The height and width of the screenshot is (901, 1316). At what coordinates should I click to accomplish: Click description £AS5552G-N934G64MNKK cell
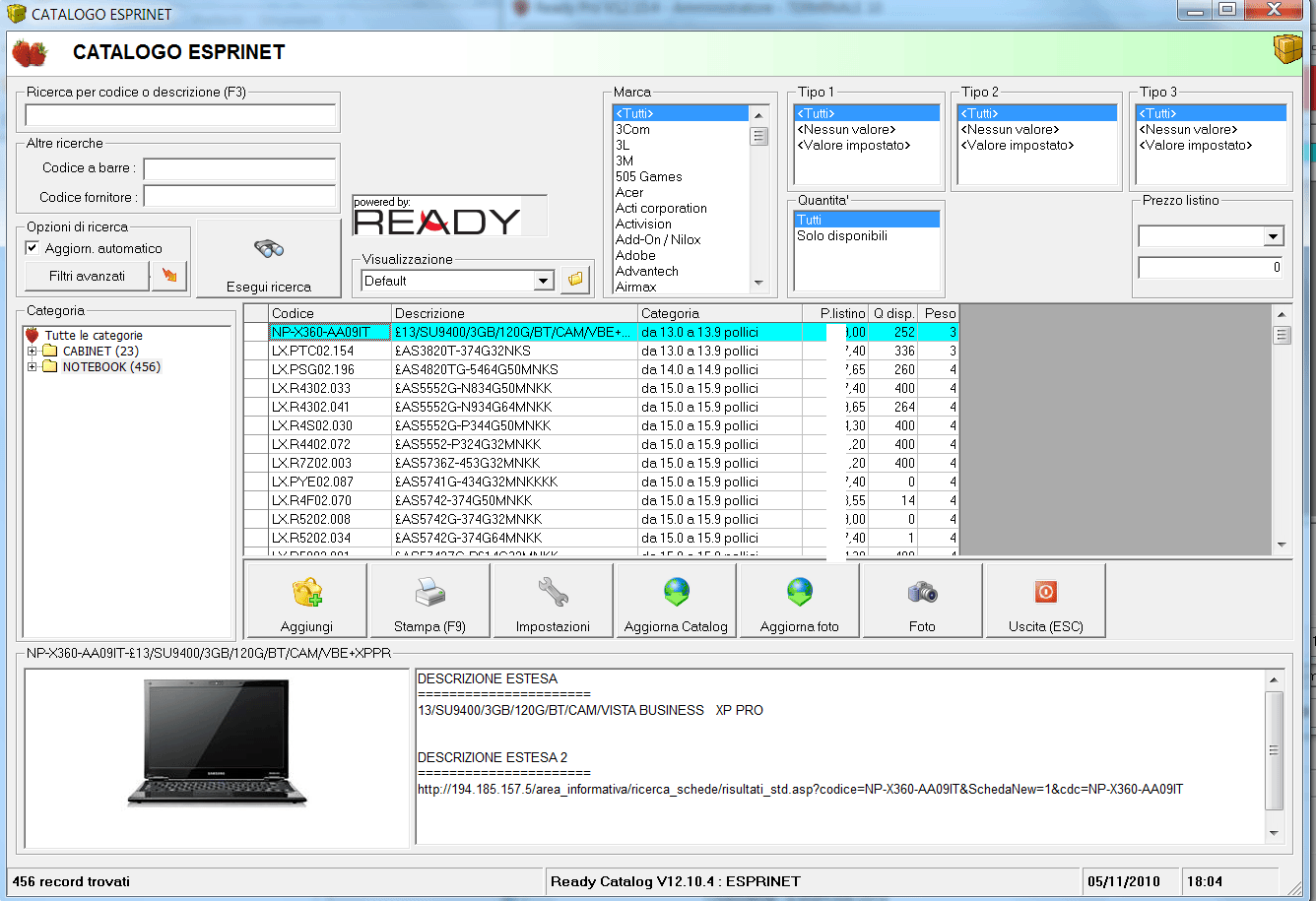[515, 407]
